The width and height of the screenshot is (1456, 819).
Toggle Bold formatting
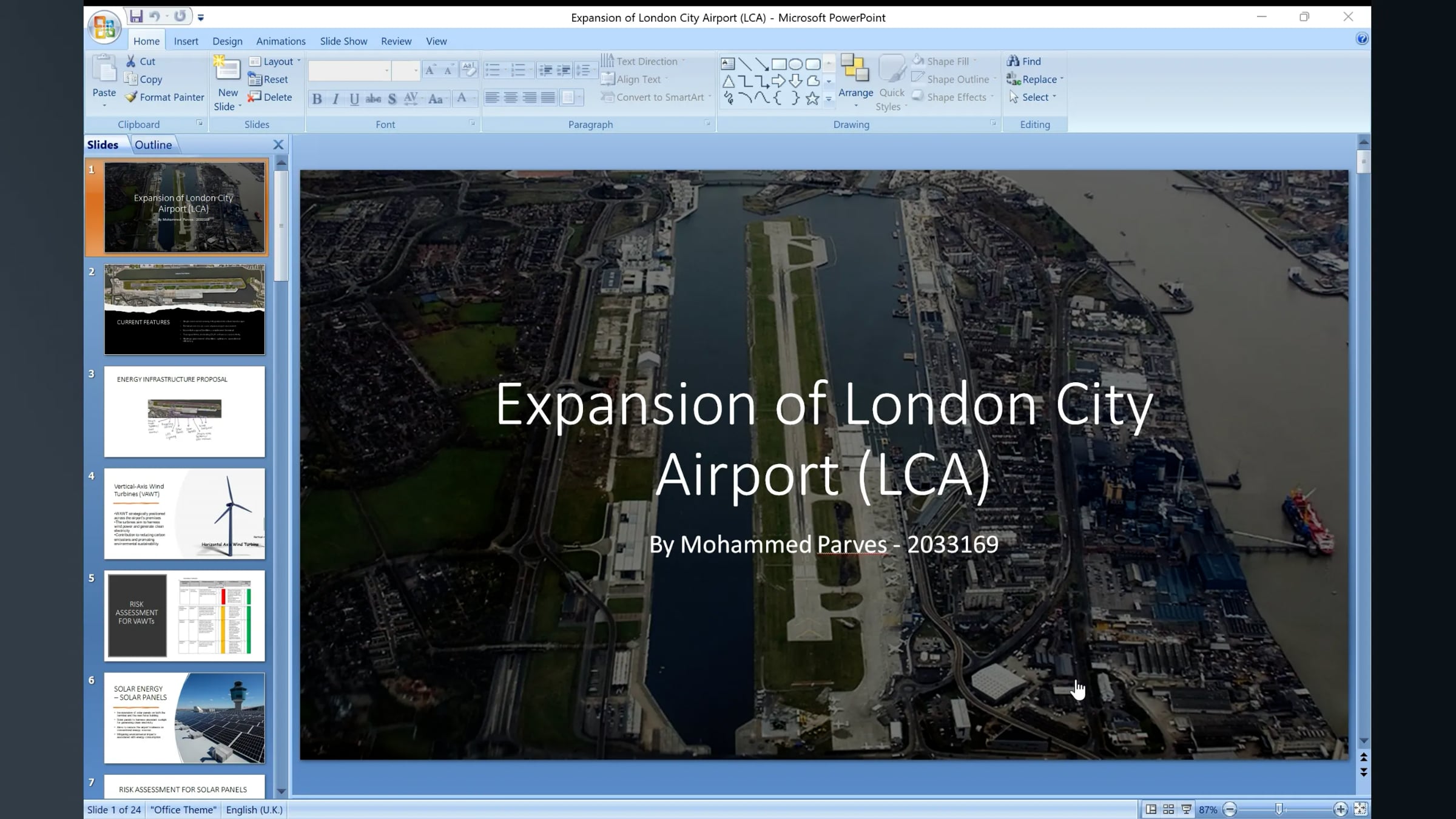point(317,99)
